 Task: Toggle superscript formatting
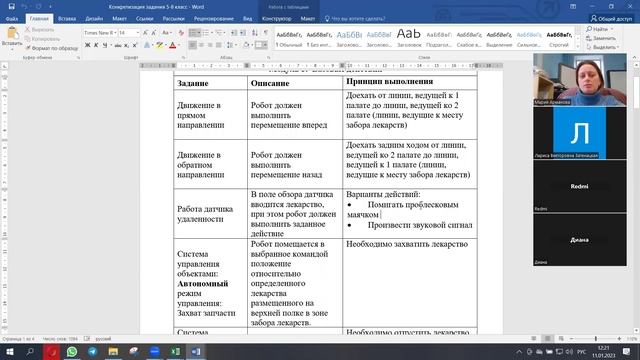135,45
